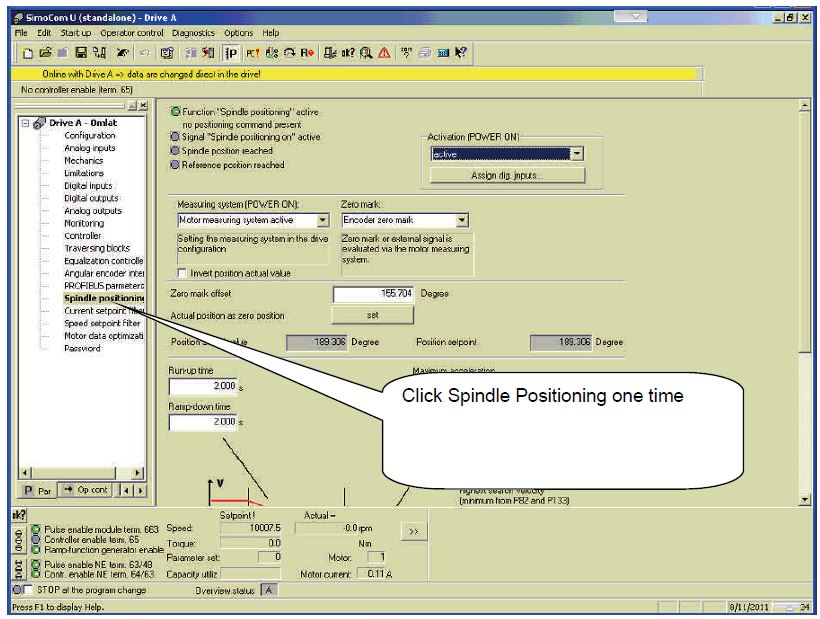Click the Zero mark offset input field

[x=373, y=295]
